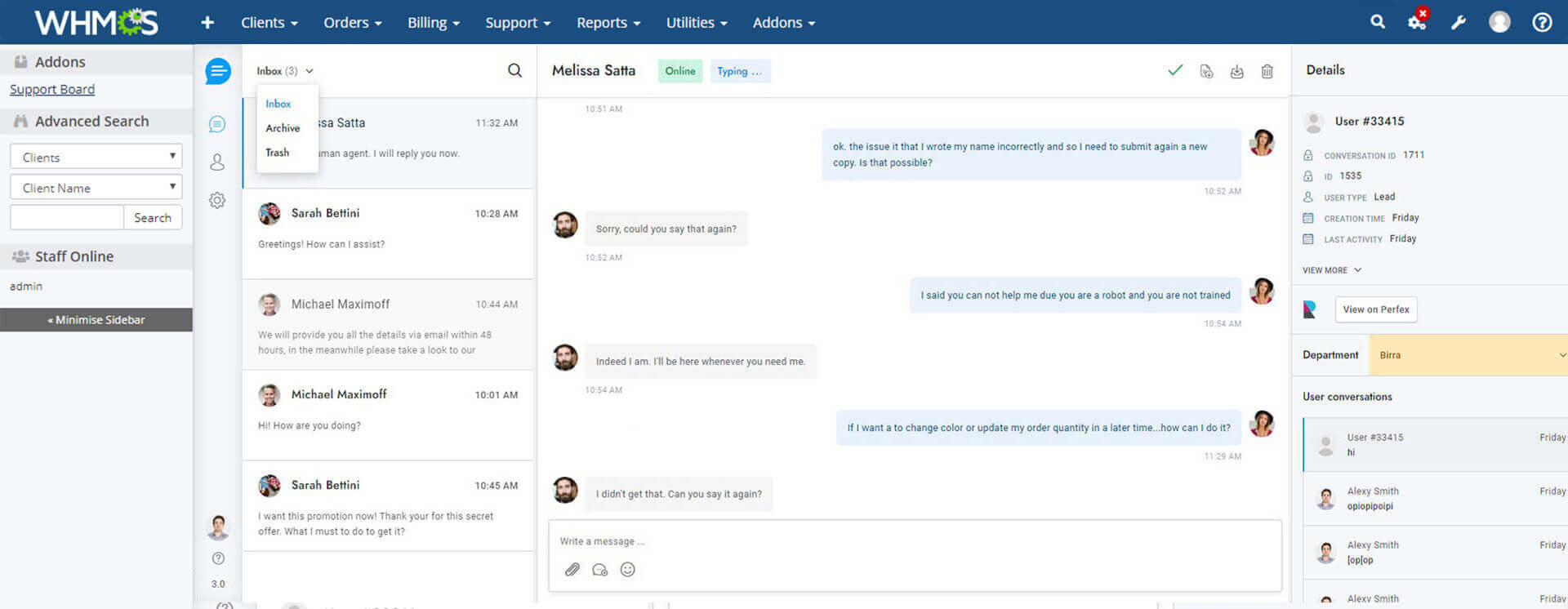Delete conversation using the trash can icon
The height and width of the screenshot is (609, 1568).
(x=1267, y=72)
